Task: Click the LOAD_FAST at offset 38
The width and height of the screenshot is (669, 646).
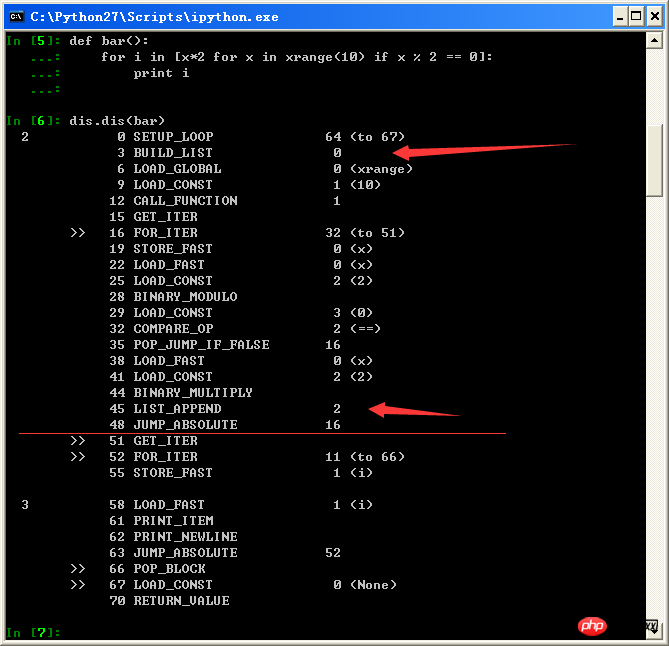Action: click(x=169, y=361)
